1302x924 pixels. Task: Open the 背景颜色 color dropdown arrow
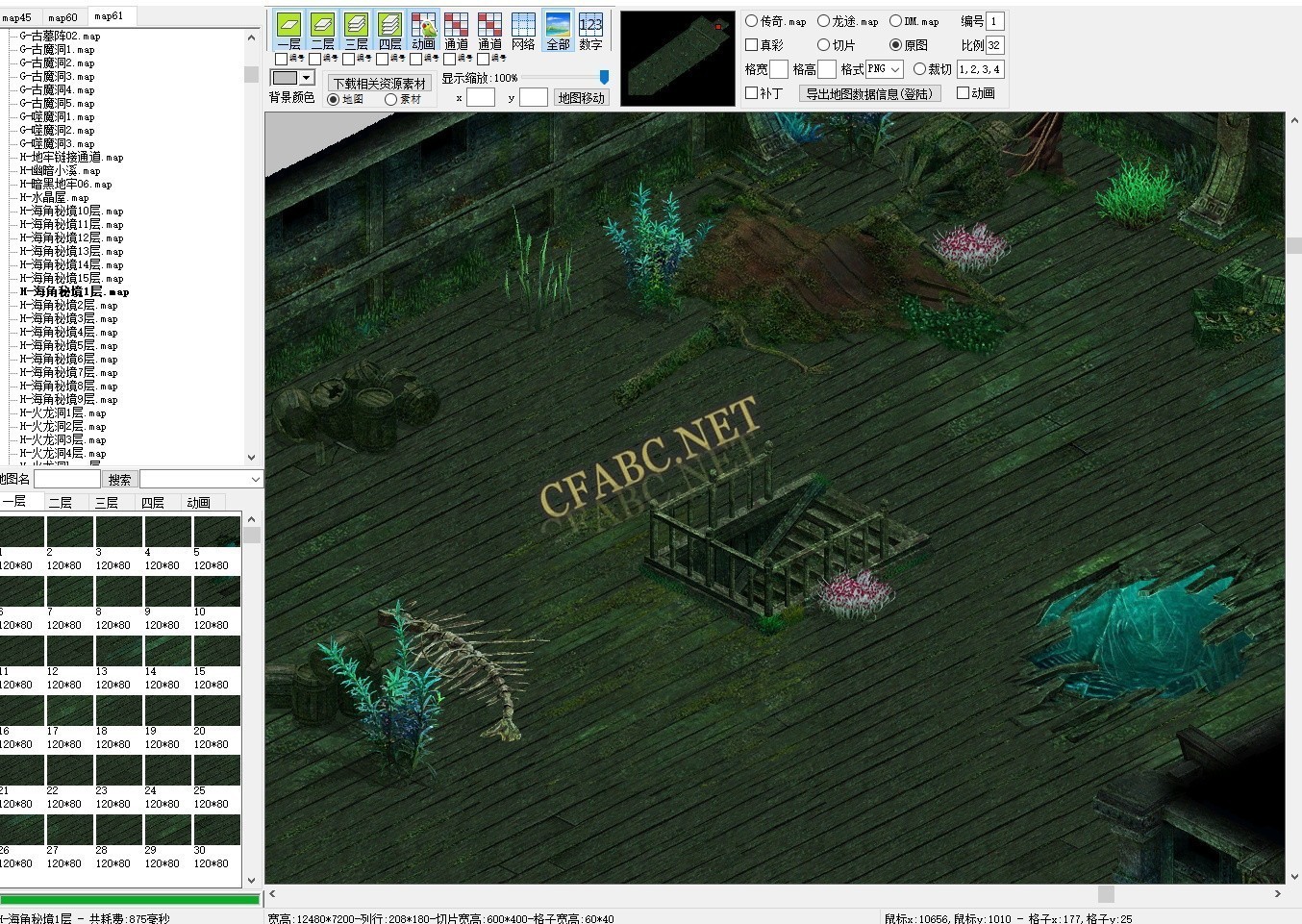pyautogui.click(x=307, y=78)
